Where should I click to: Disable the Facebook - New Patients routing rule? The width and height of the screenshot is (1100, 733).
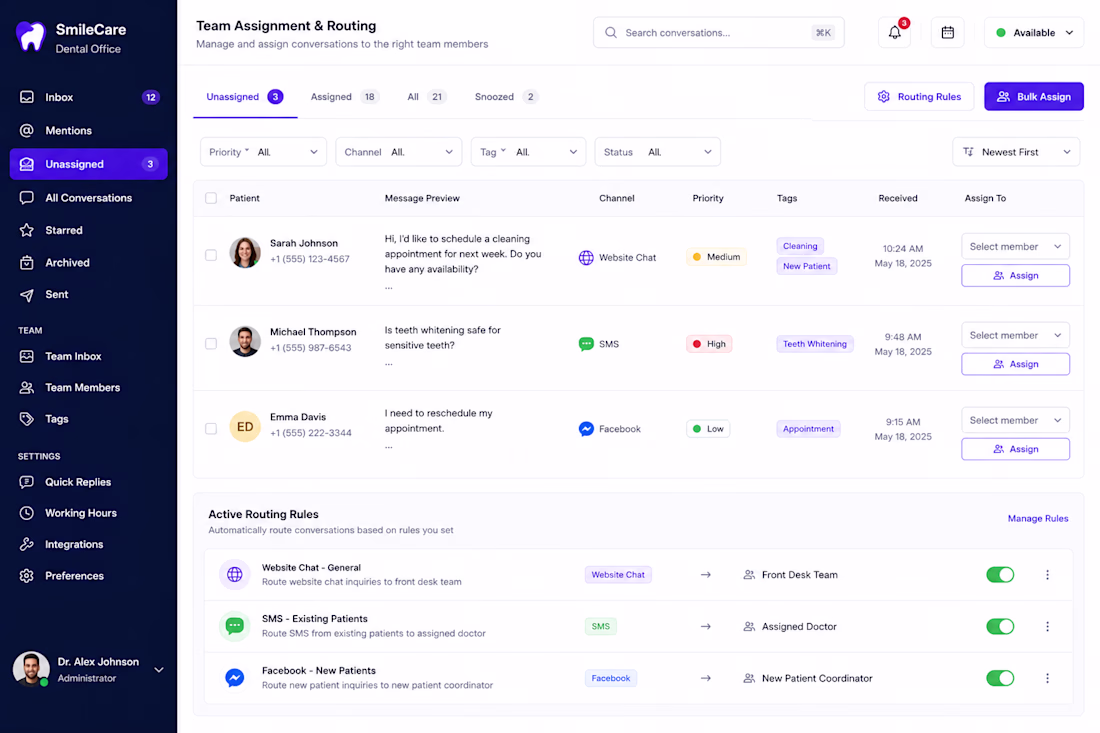coord(1000,678)
